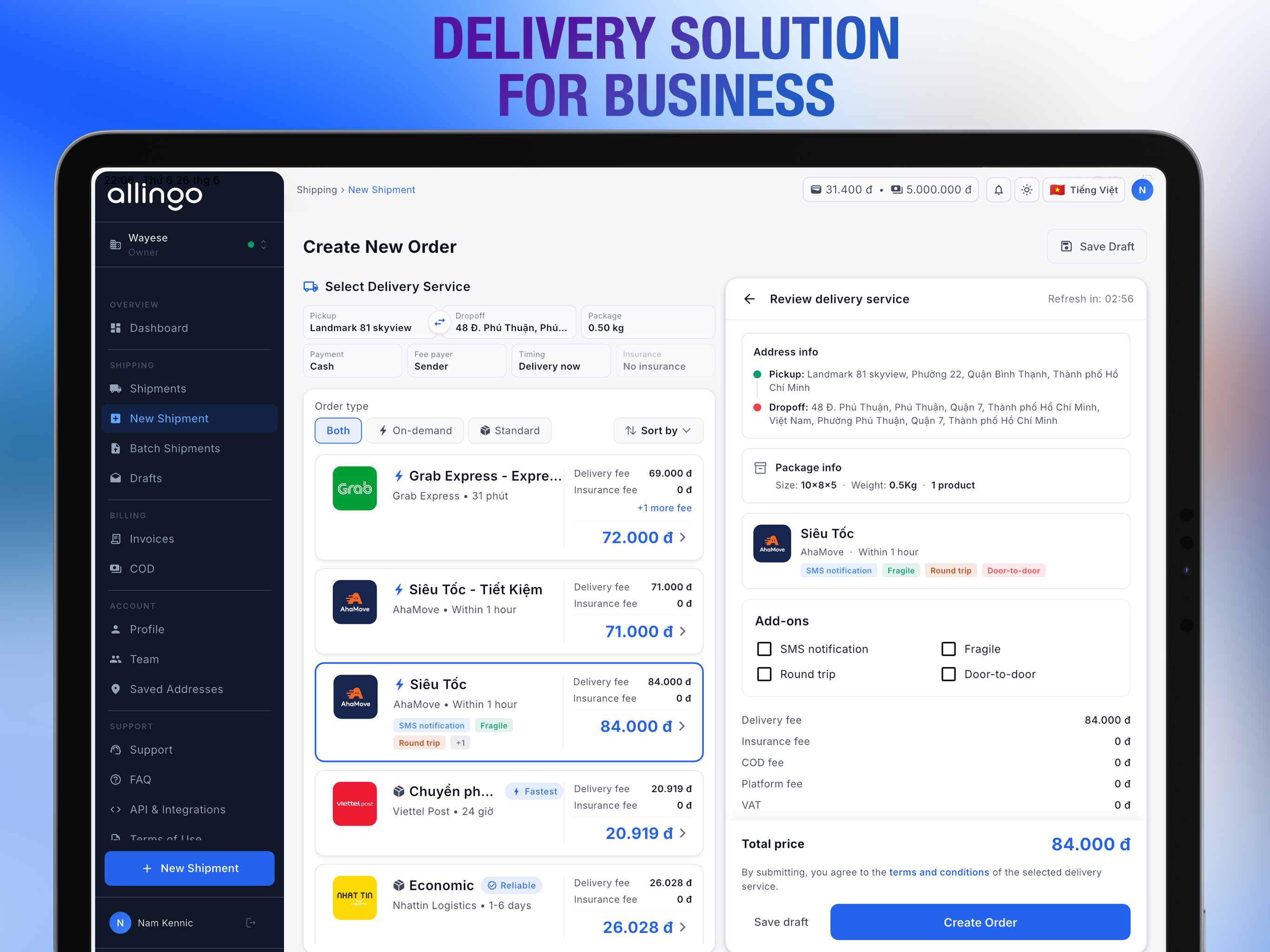The height and width of the screenshot is (952, 1270).
Task: Click the Nhat Tin Logistics logo
Action: (x=355, y=898)
